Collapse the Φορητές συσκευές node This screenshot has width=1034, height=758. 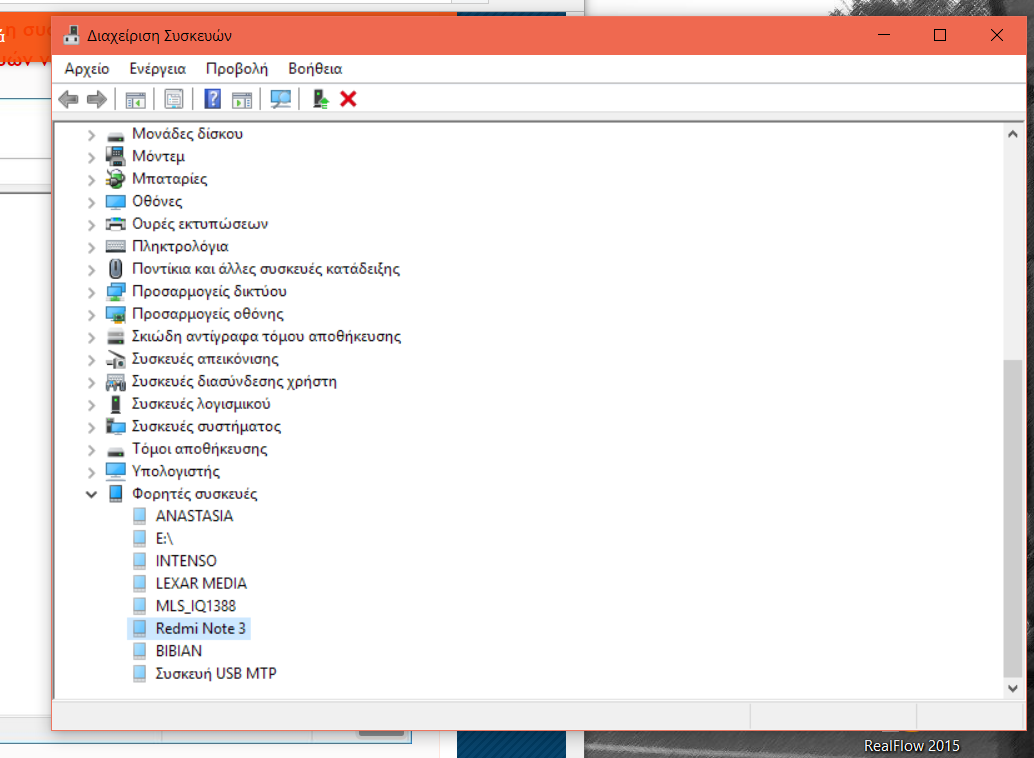(x=92, y=494)
